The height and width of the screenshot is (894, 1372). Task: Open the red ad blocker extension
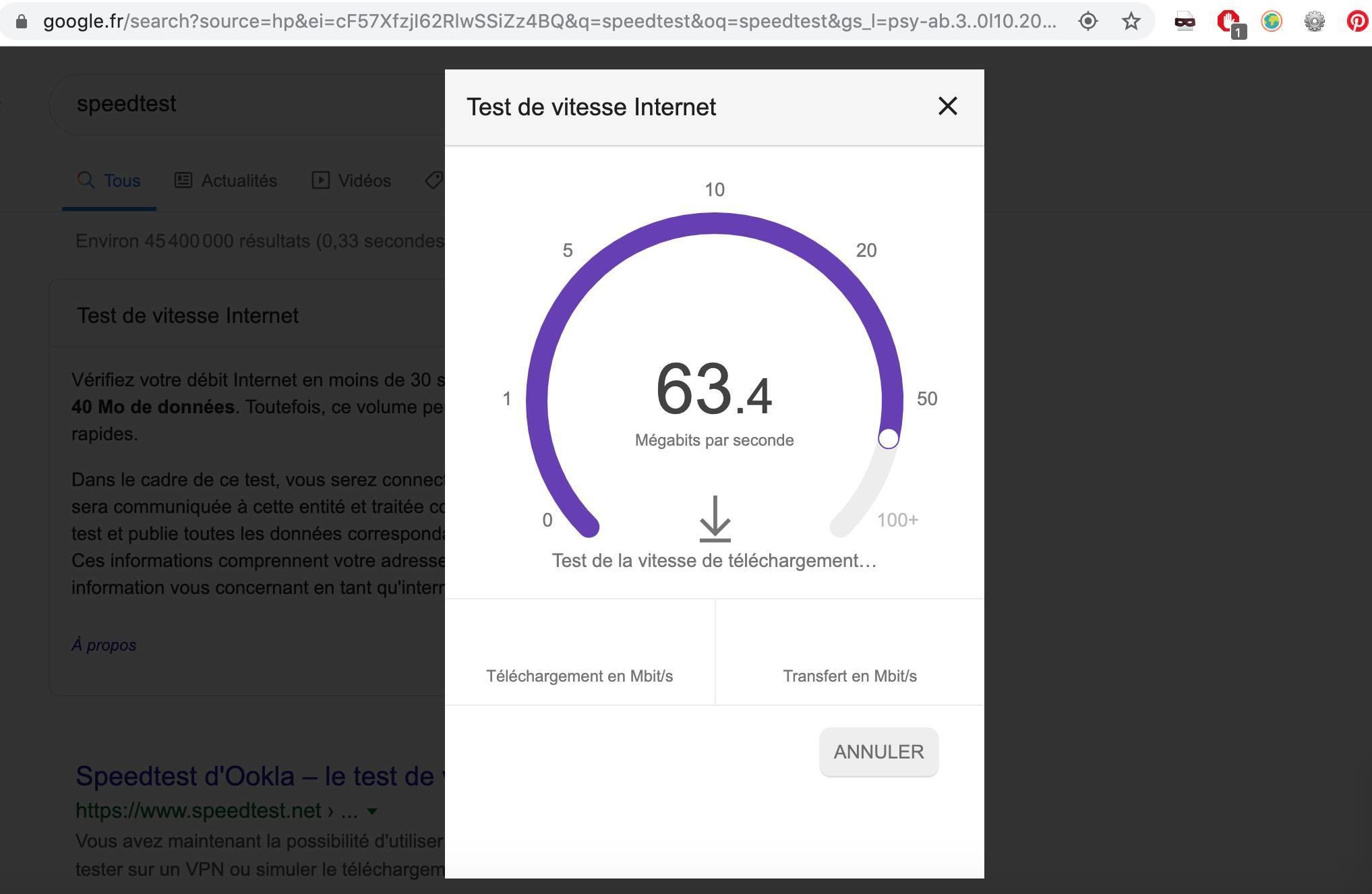[x=1228, y=22]
